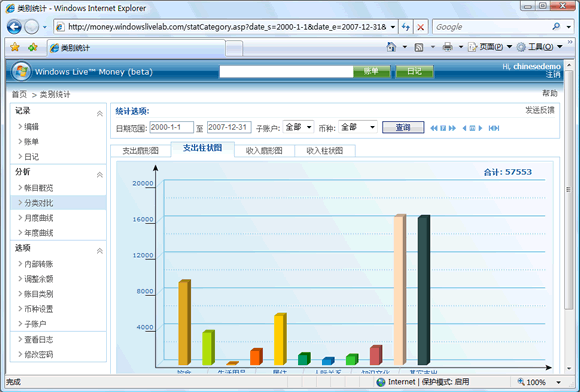
Task: Open the 币种 currency dropdown
Action: 358,127
